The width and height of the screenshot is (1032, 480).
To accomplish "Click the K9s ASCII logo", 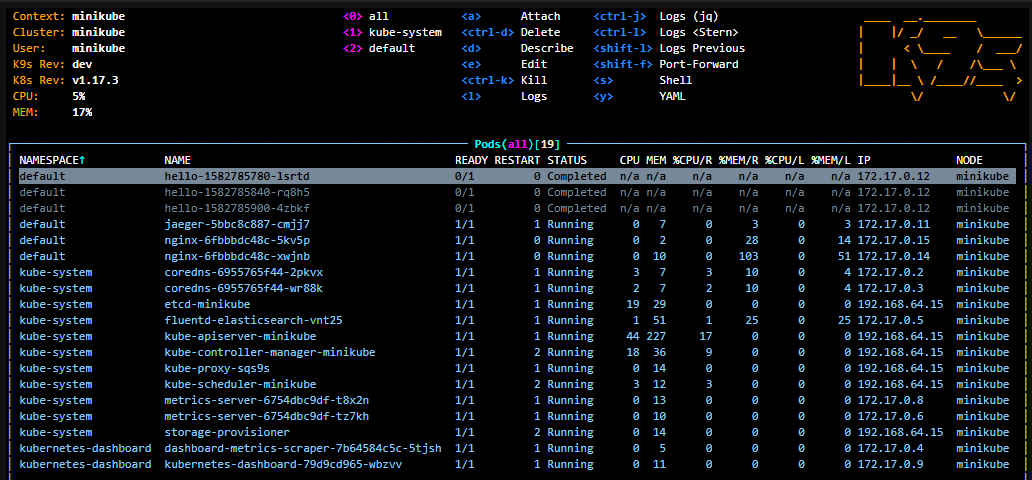I will [x=940, y=57].
